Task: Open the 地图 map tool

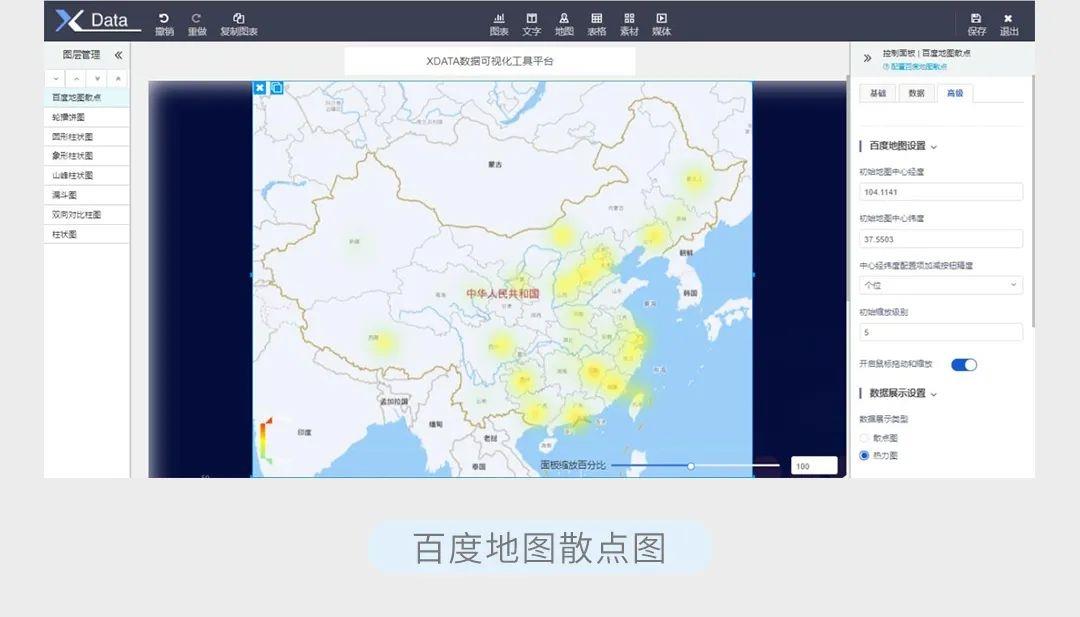Action: pyautogui.click(x=563, y=24)
